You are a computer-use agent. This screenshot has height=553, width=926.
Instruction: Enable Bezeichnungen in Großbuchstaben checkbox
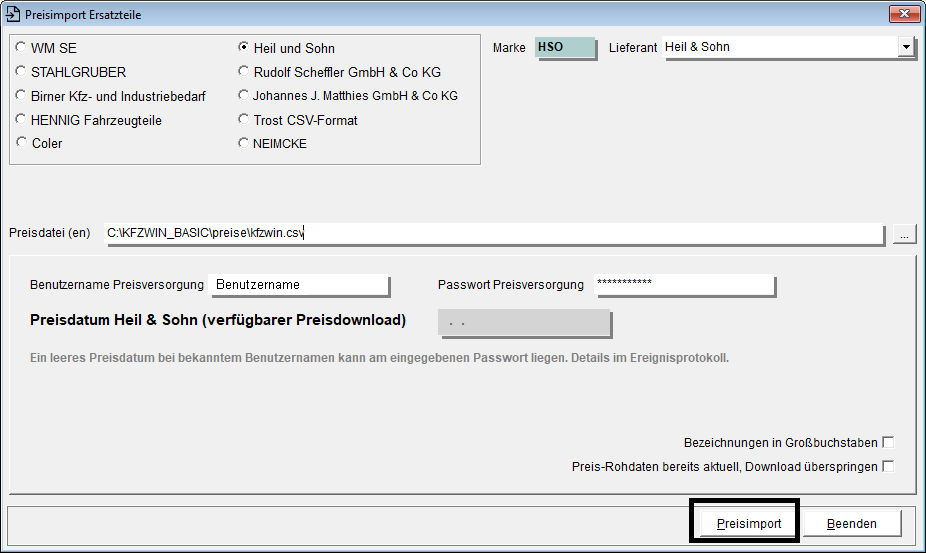click(x=888, y=442)
